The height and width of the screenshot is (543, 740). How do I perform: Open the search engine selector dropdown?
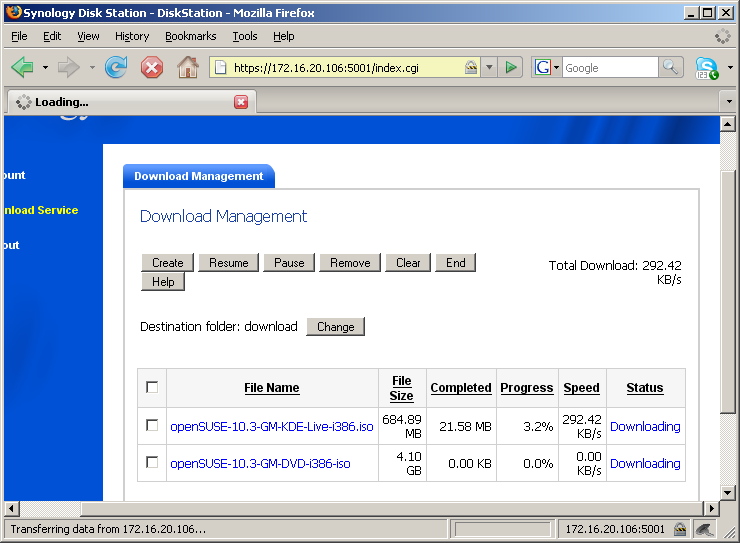point(556,67)
